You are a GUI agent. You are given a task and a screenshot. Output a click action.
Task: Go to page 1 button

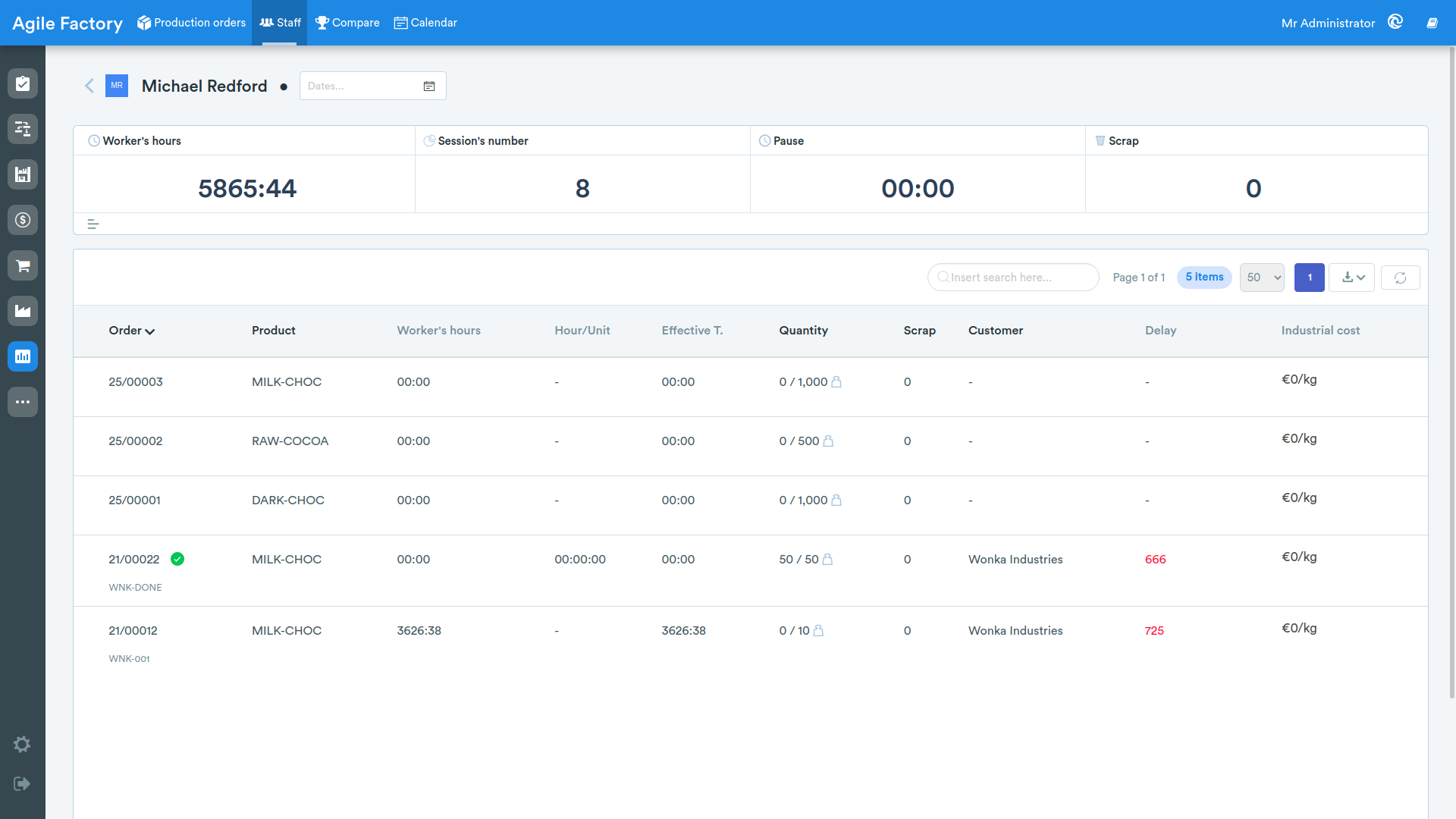1310,278
